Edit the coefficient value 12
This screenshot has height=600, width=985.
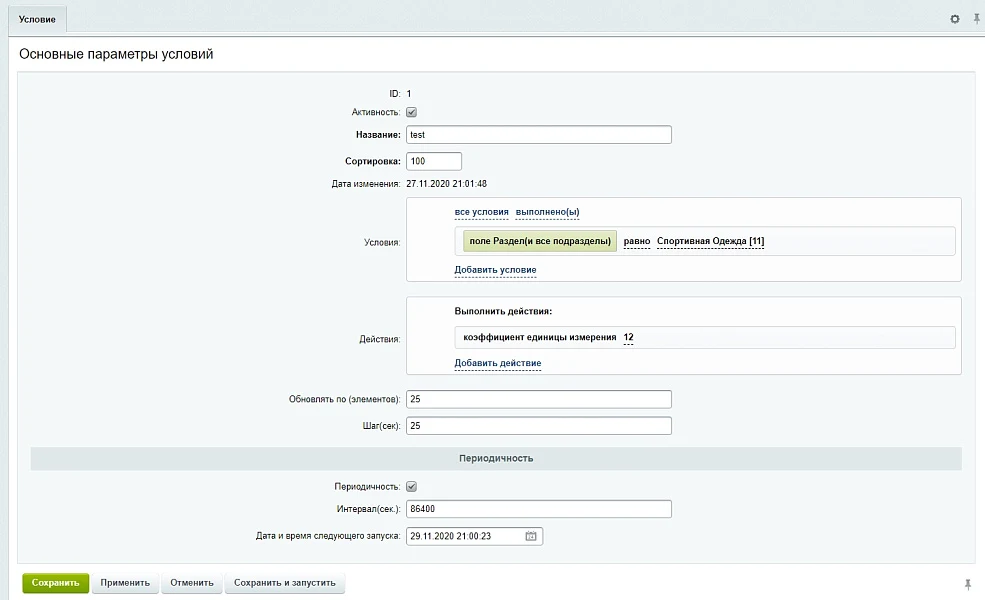pyautogui.click(x=628, y=337)
